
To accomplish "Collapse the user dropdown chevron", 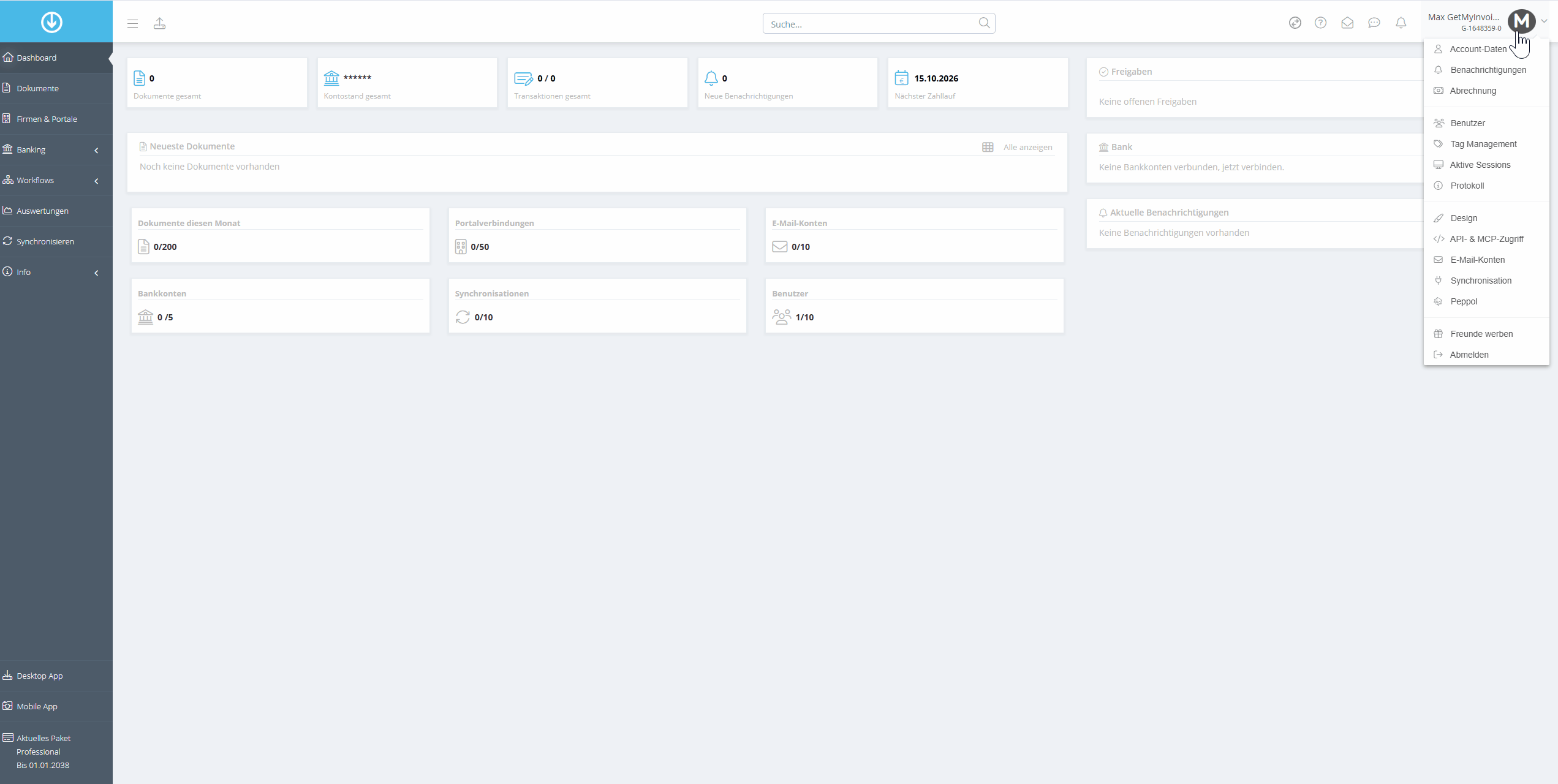I will 1544,21.
